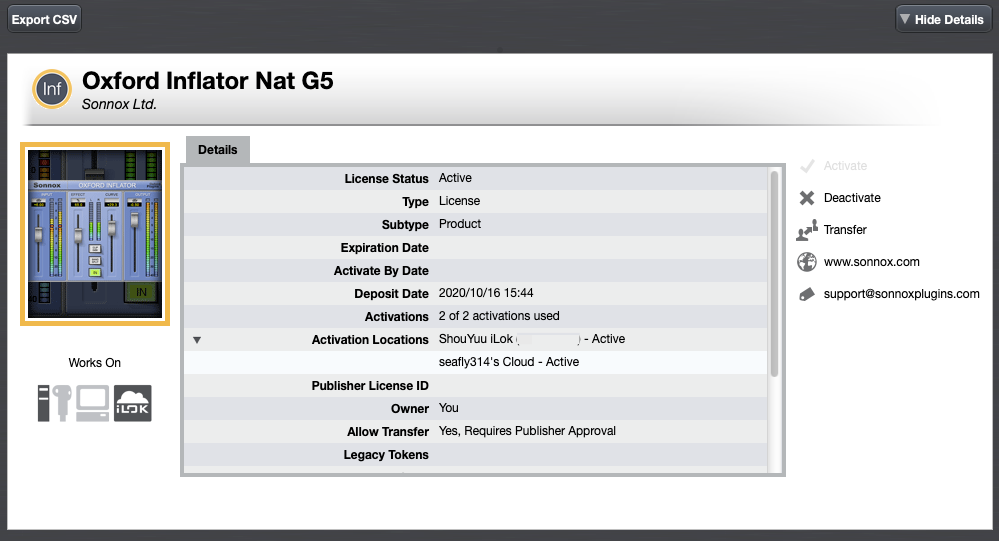Screen dimensions: 999x541
Task: Click the iLok USB key icon
Action: click(61, 403)
